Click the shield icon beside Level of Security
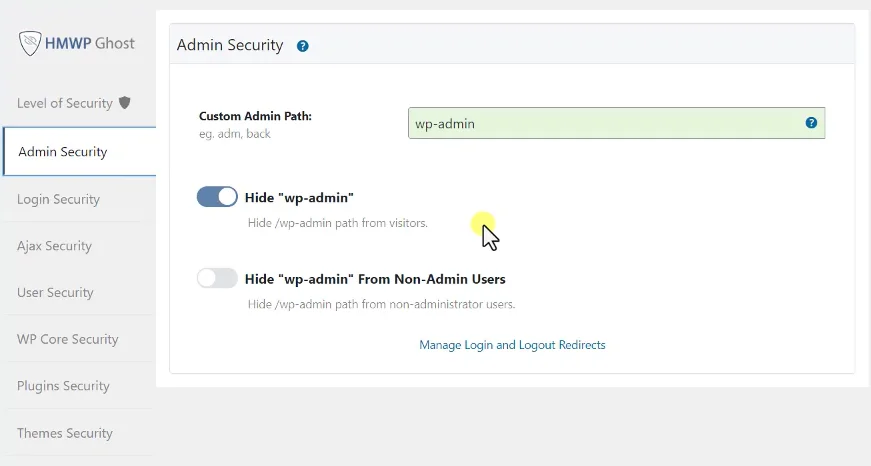 (125, 102)
